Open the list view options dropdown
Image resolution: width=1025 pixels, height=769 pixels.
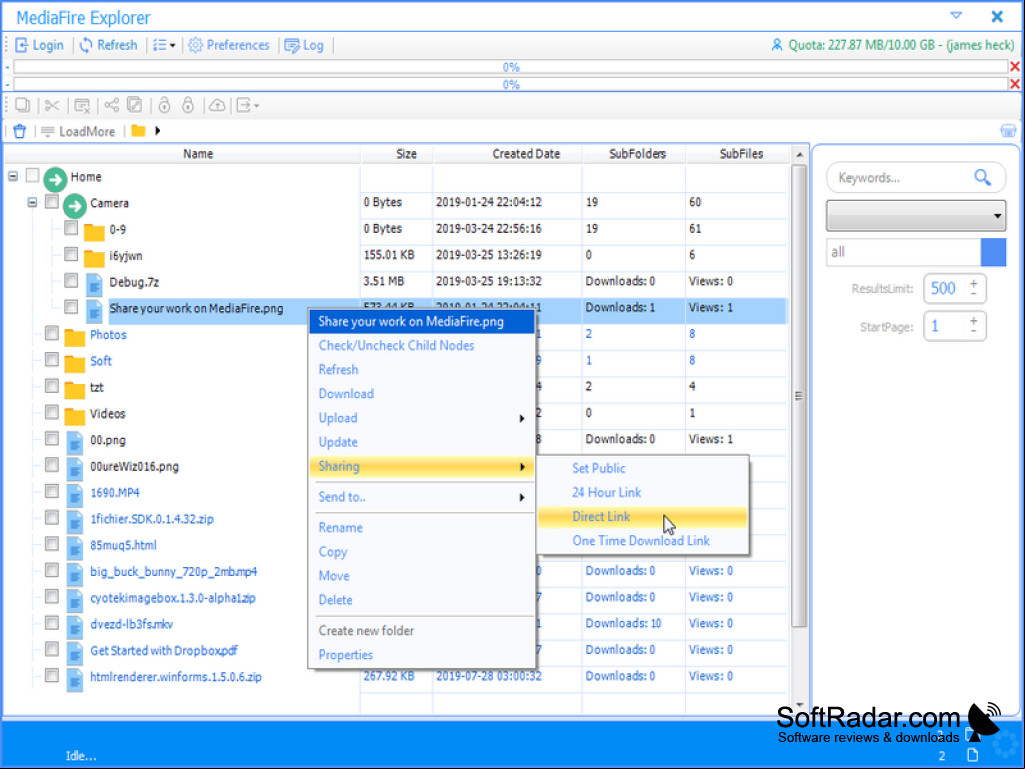click(x=164, y=45)
